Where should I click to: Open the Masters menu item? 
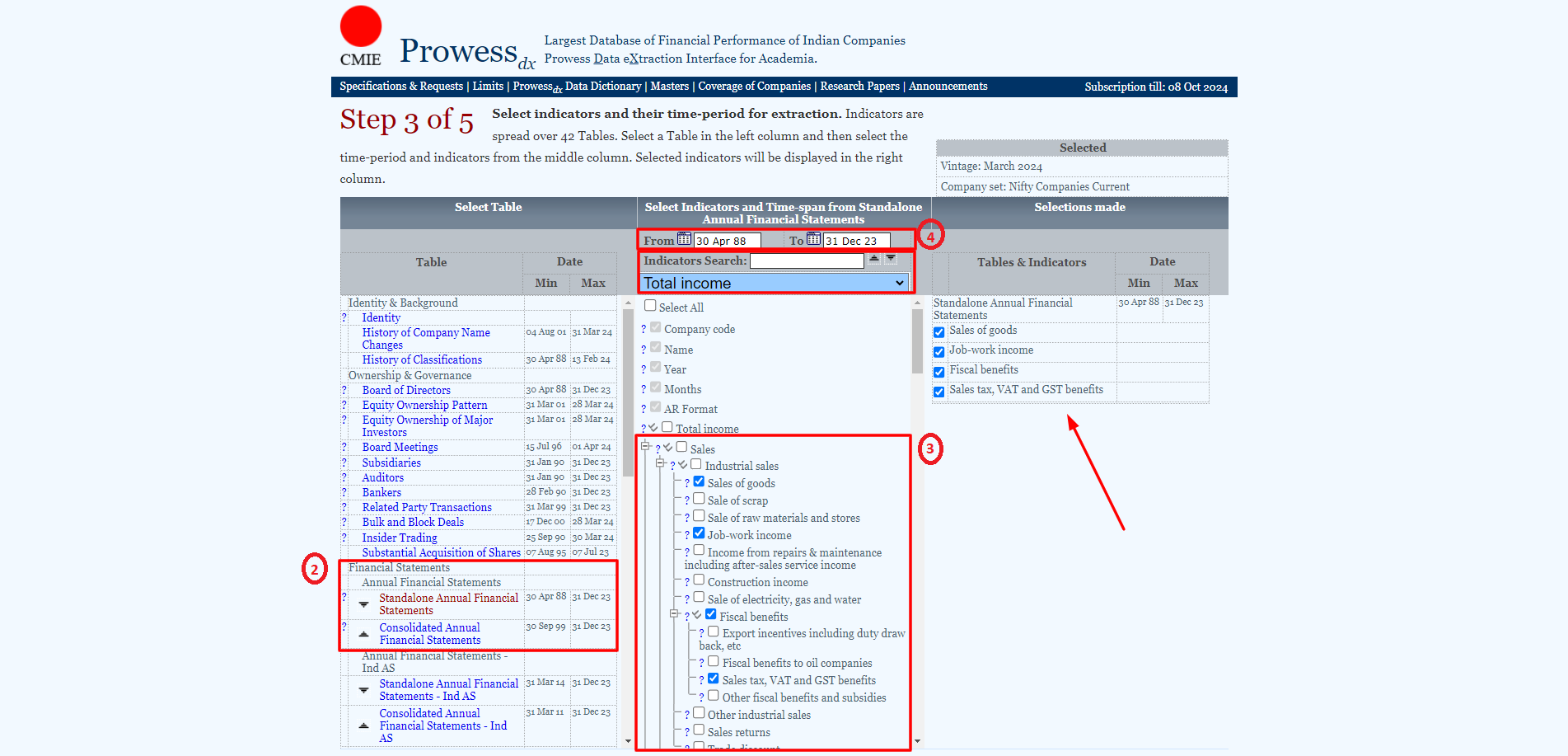tap(669, 86)
